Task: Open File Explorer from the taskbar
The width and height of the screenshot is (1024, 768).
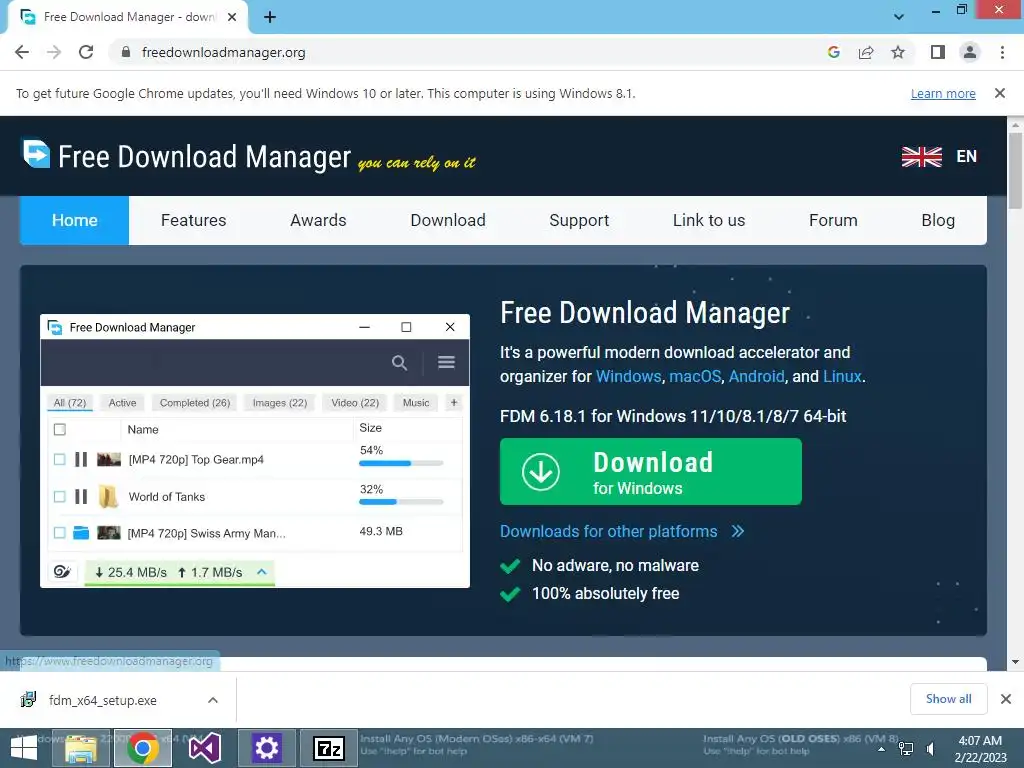Action: [x=81, y=748]
